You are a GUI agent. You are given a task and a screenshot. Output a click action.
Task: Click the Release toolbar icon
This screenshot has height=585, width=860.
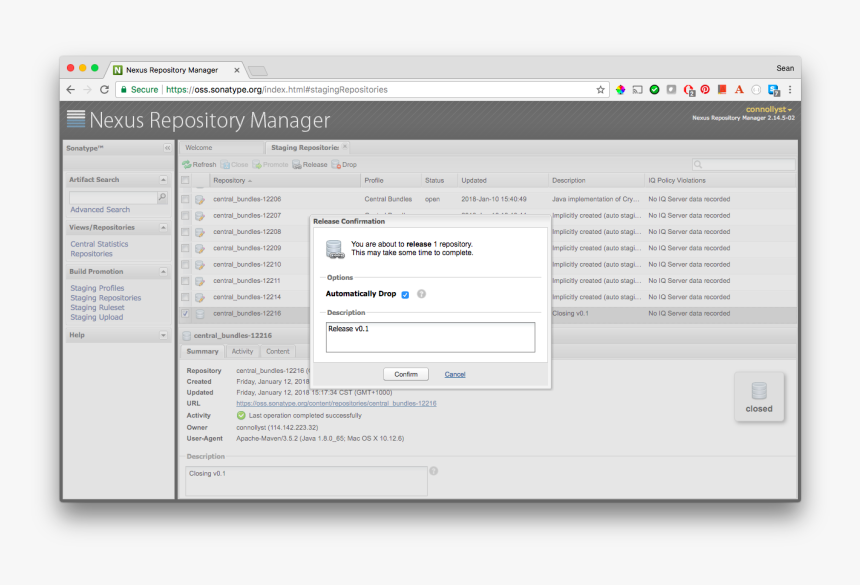(297, 164)
